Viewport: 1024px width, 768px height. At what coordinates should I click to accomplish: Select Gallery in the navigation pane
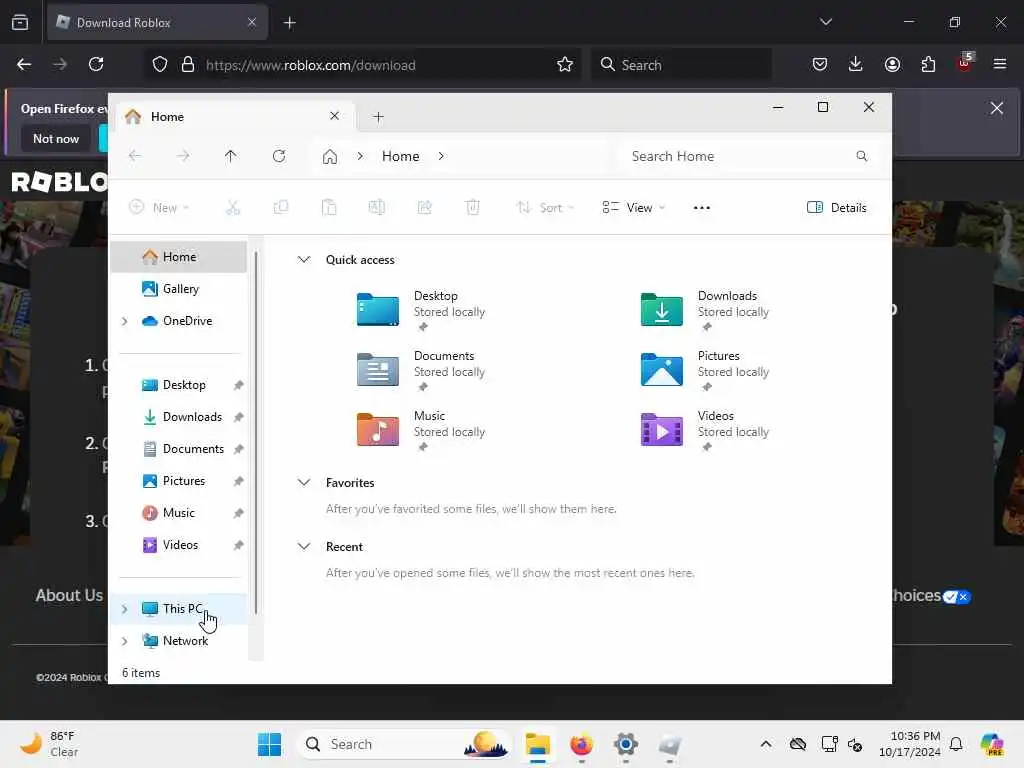[179, 289]
